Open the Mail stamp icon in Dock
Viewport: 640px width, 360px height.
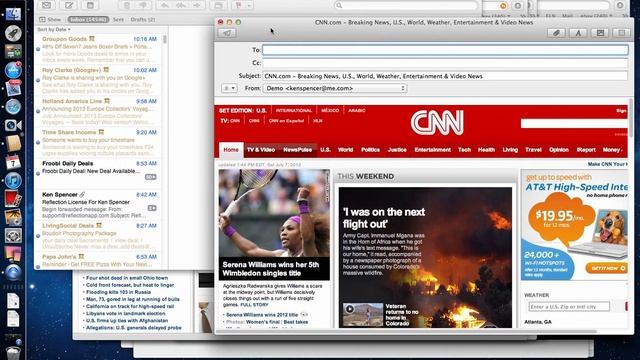[13, 89]
